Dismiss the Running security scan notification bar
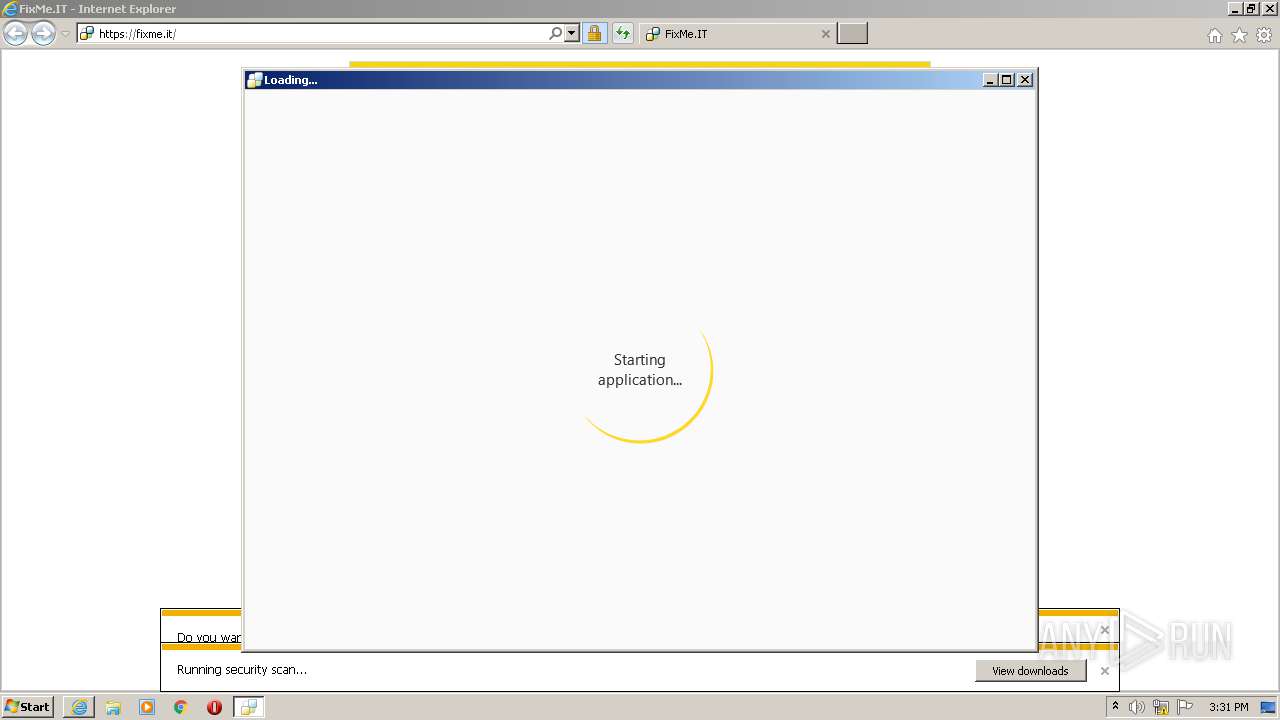 click(1104, 671)
